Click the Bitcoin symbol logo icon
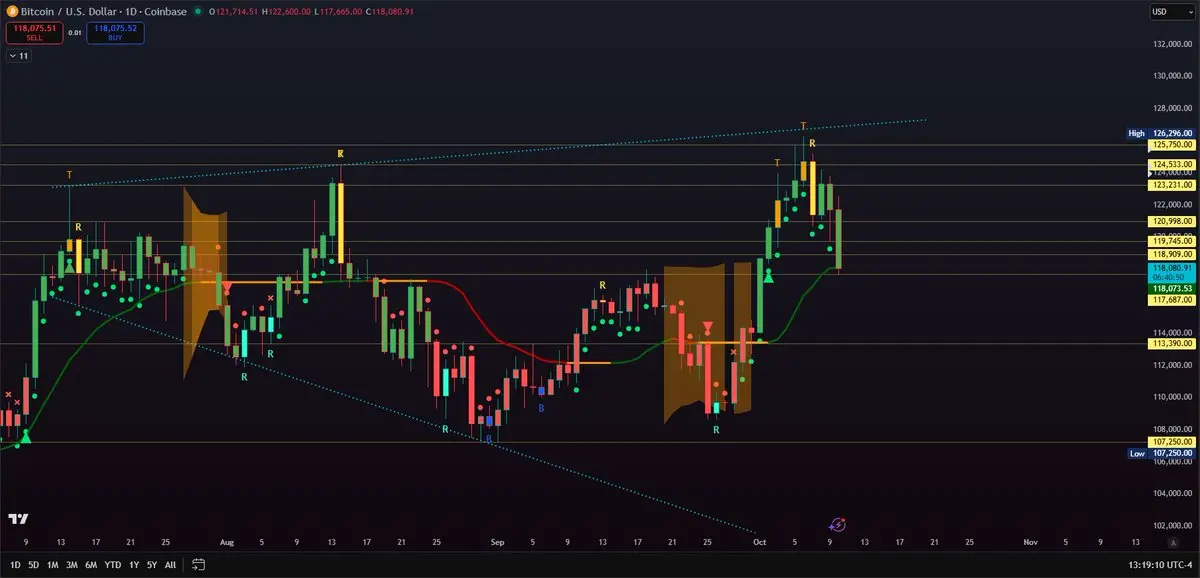The height and width of the screenshot is (578, 1200). coord(12,11)
